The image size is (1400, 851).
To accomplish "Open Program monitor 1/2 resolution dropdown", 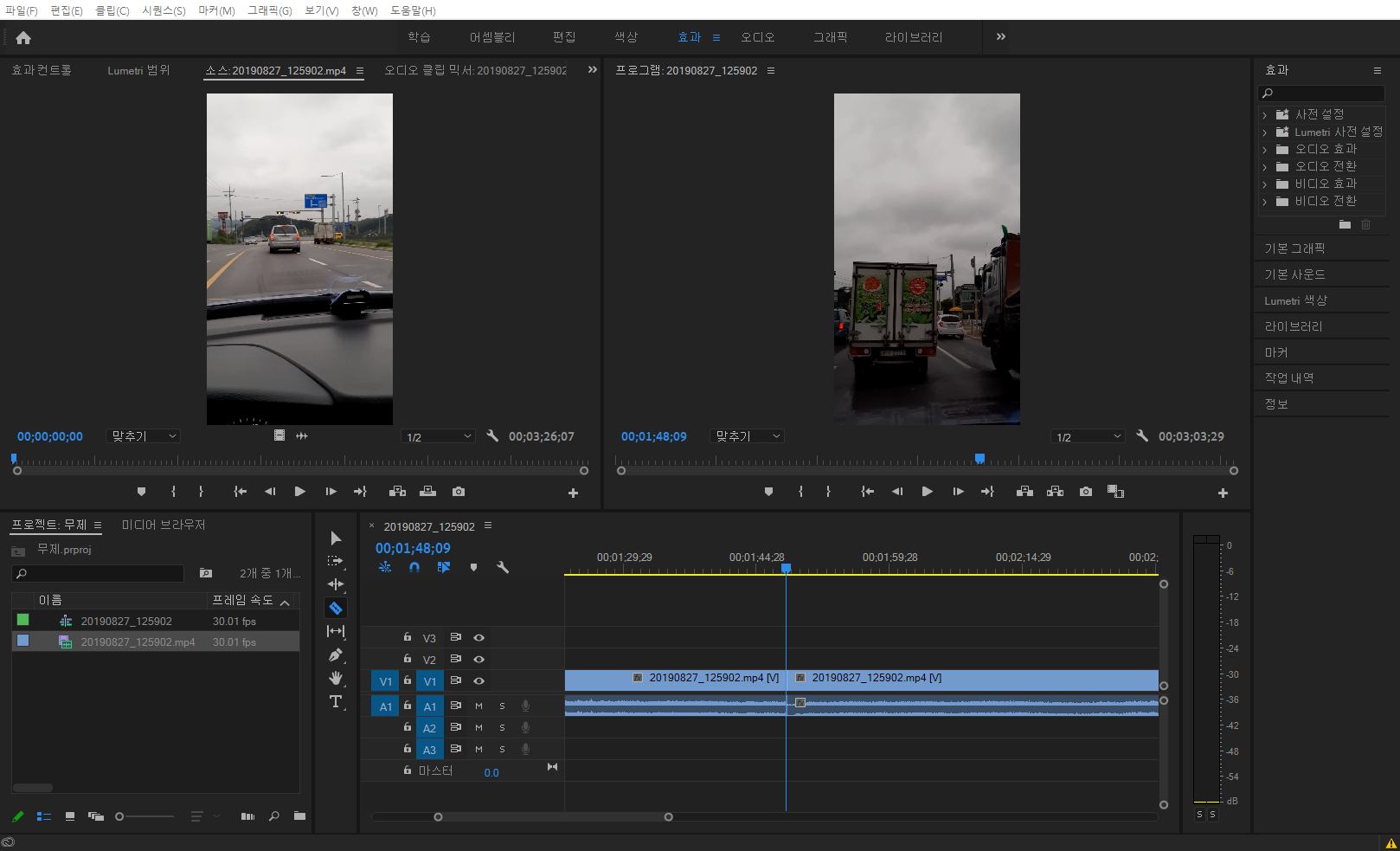I will coord(1088,437).
